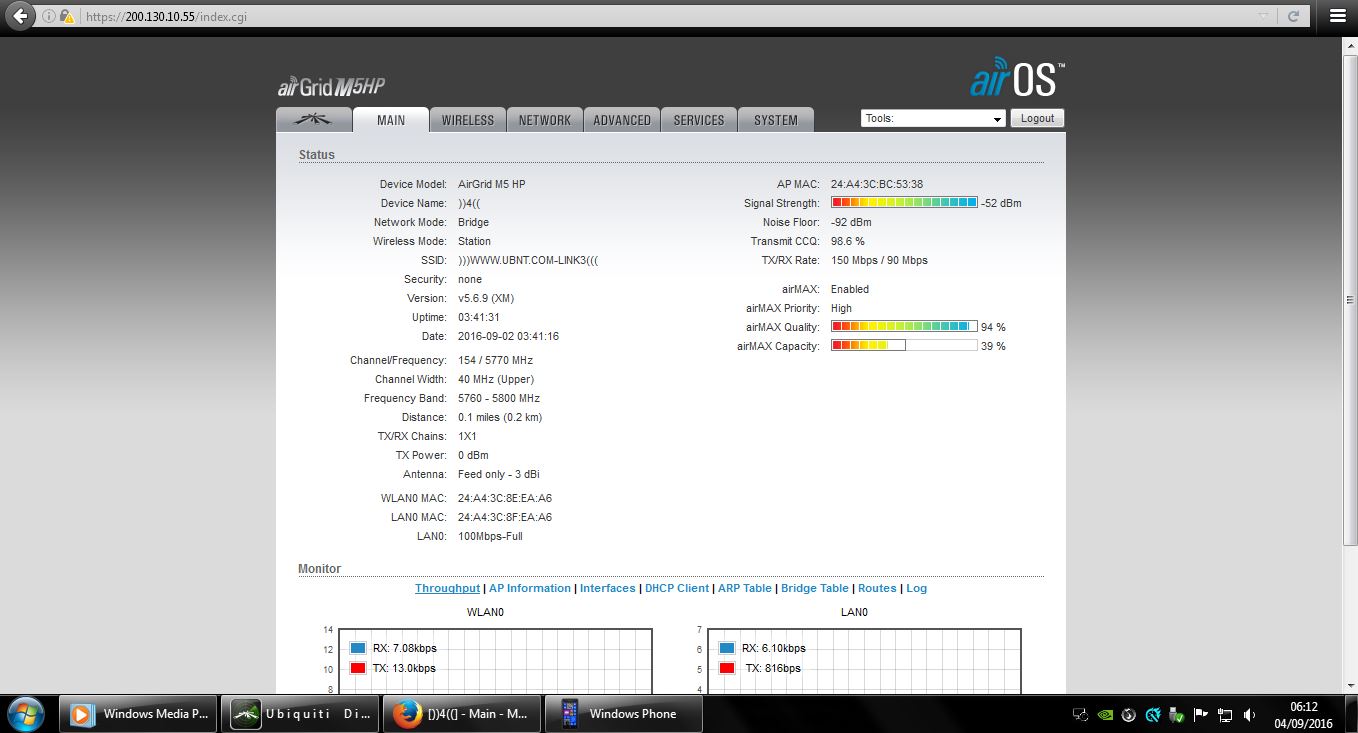Open the Ubiquiti logo tab
The height and width of the screenshot is (733, 1358).
[x=314, y=119]
